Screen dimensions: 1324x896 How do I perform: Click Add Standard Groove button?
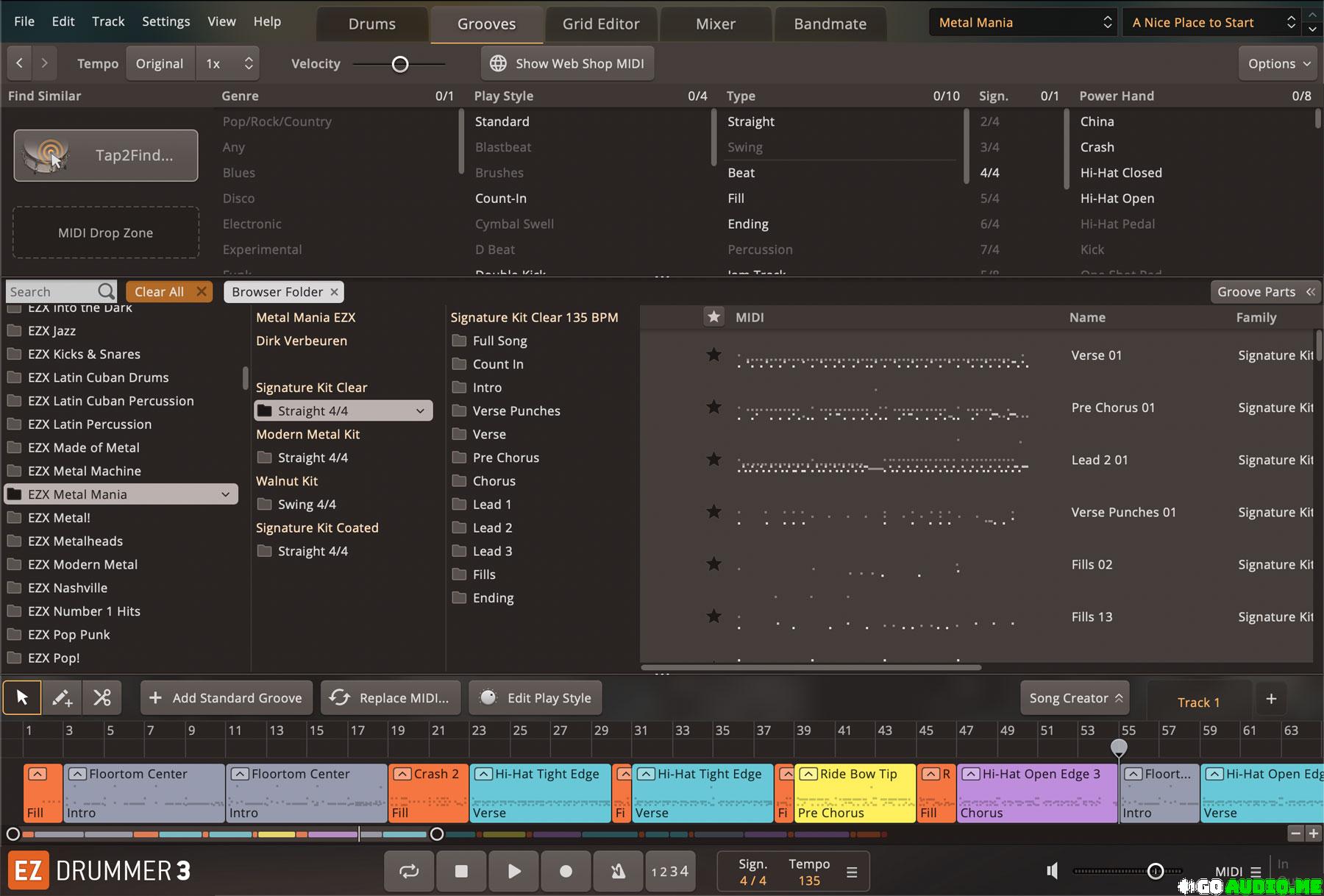click(x=227, y=697)
